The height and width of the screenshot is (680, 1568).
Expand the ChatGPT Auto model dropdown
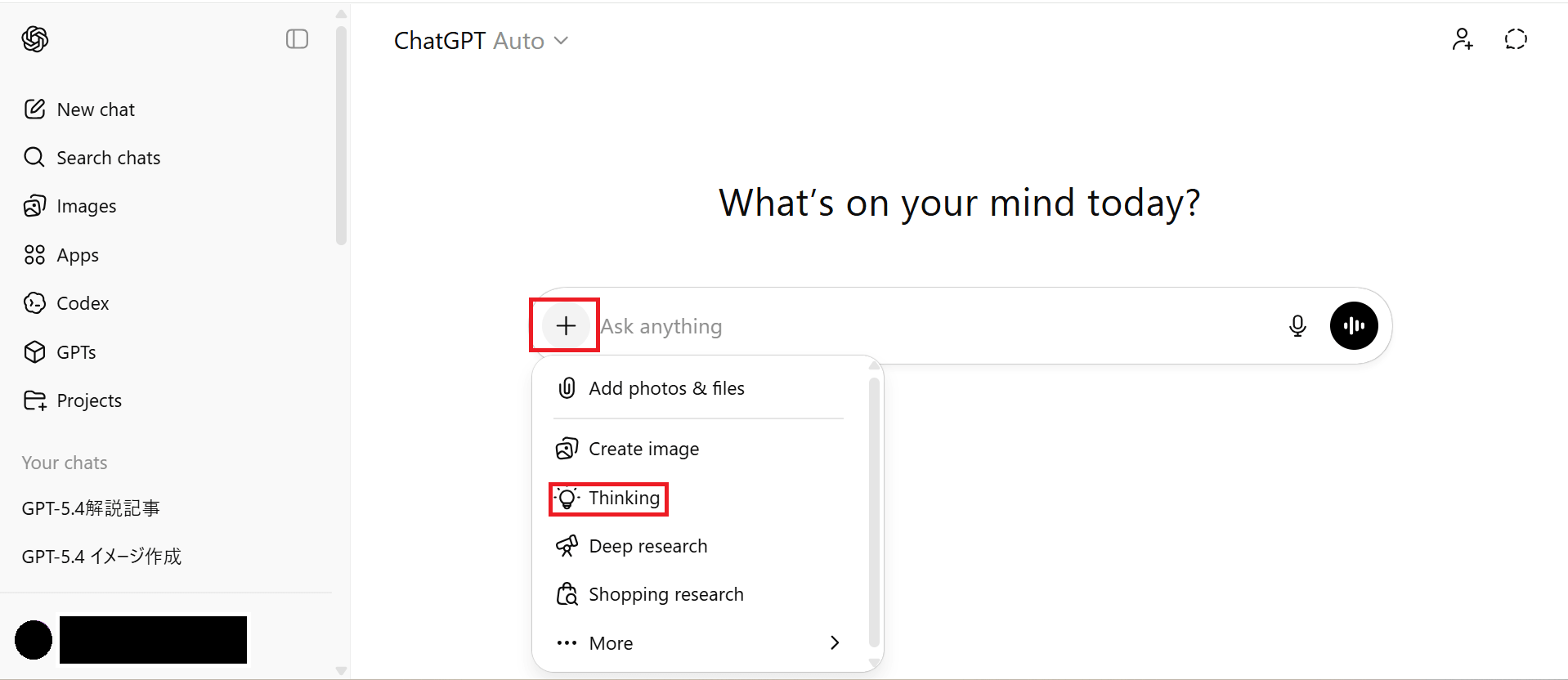(481, 41)
